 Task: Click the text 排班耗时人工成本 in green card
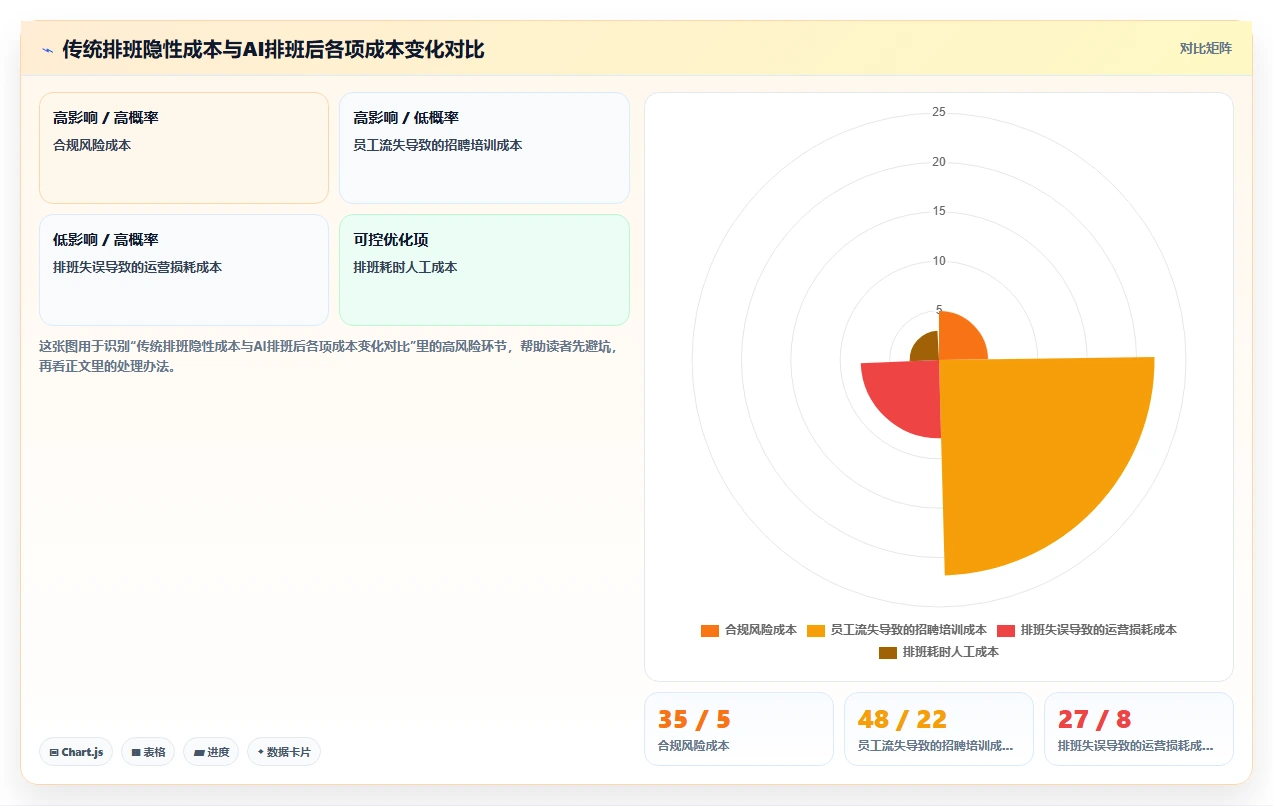click(405, 267)
